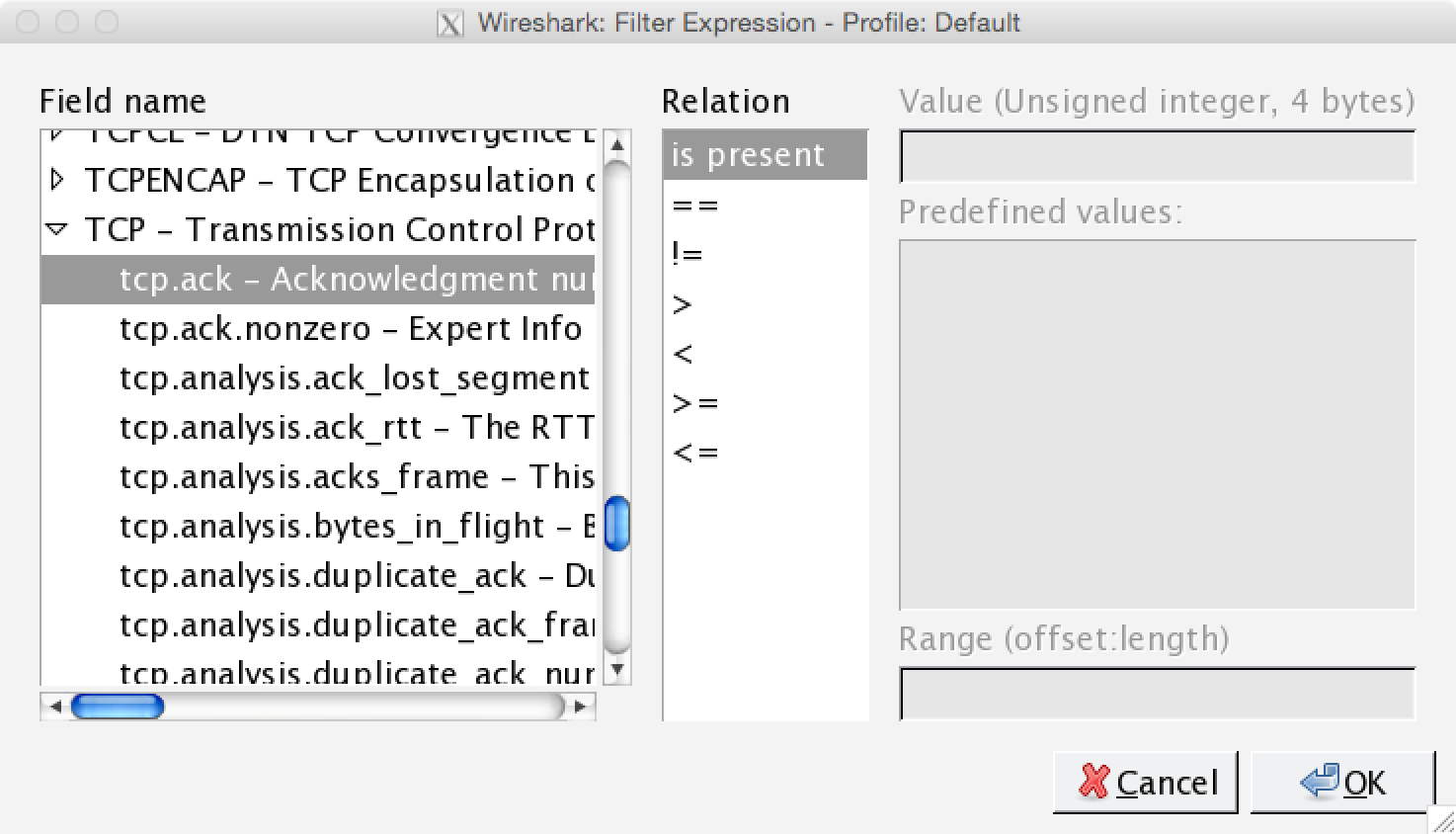This screenshot has height=834, width=1456.
Task: Choose the == relation
Action: coord(766,206)
